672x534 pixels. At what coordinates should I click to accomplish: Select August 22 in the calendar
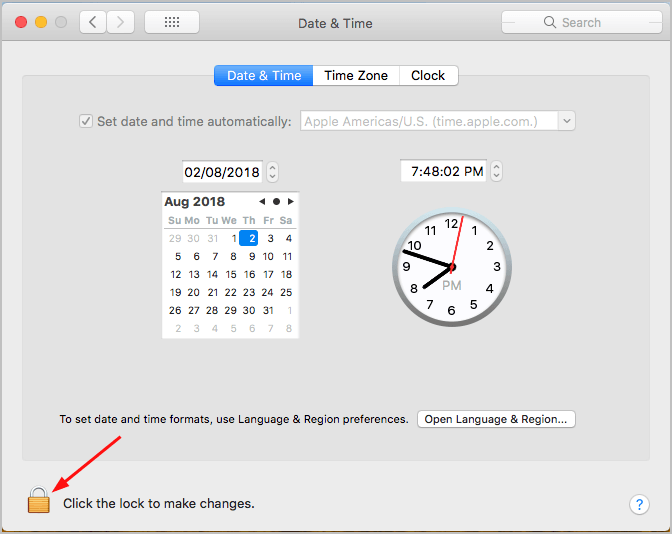point(231,292)
